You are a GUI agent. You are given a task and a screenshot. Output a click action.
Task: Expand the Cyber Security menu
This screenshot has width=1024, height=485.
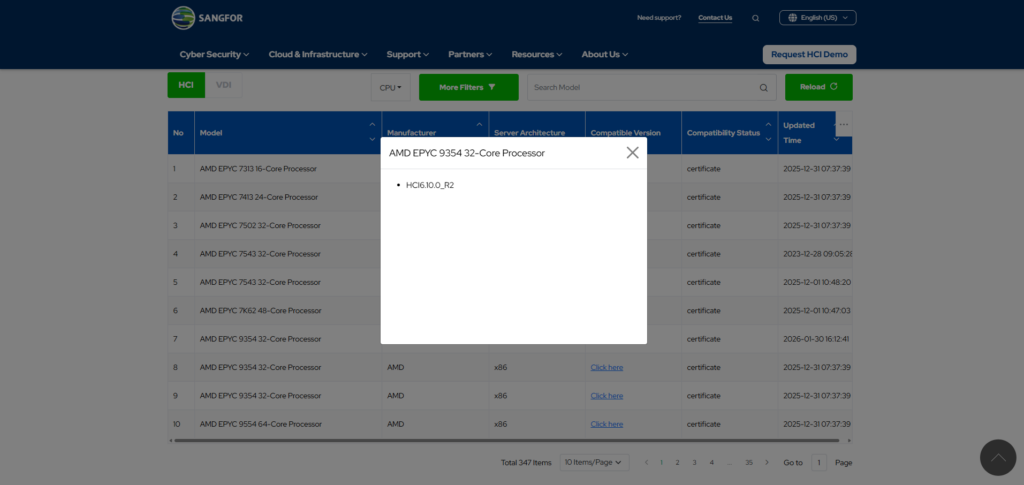click(x=214, y=54)
